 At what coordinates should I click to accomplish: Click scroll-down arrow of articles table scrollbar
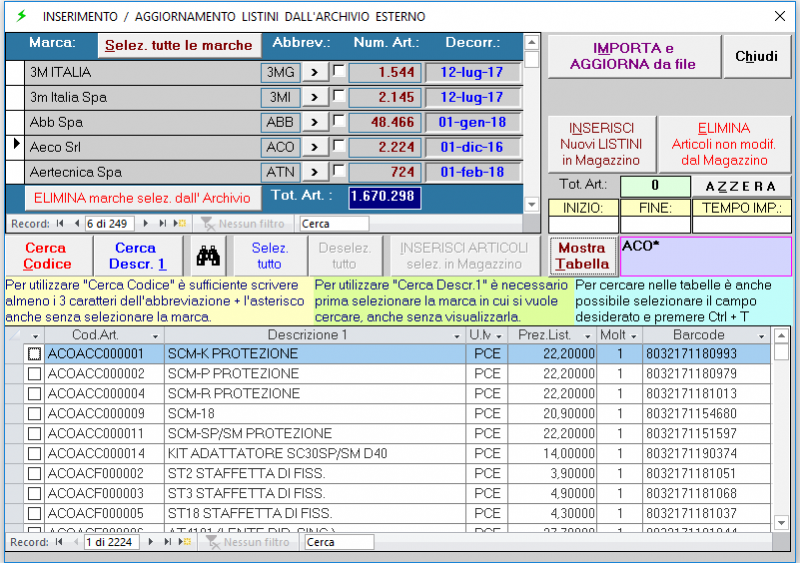click(781, 522)
